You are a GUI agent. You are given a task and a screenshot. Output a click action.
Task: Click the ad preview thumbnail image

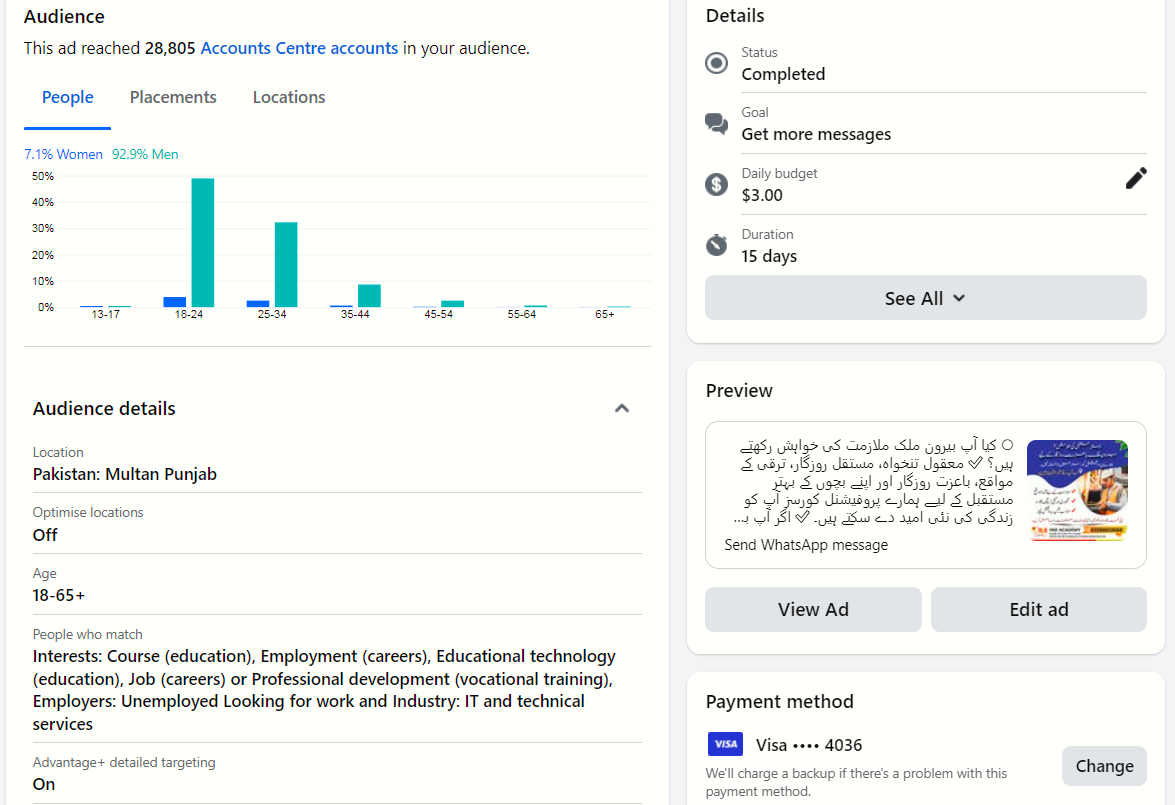(1077, 491)
